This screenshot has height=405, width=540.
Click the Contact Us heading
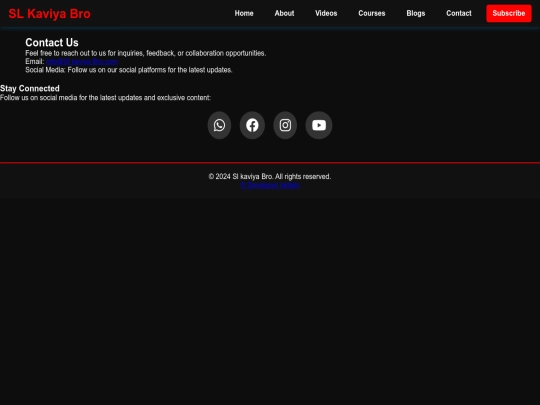pyautogui.click(x=52, y=42)
